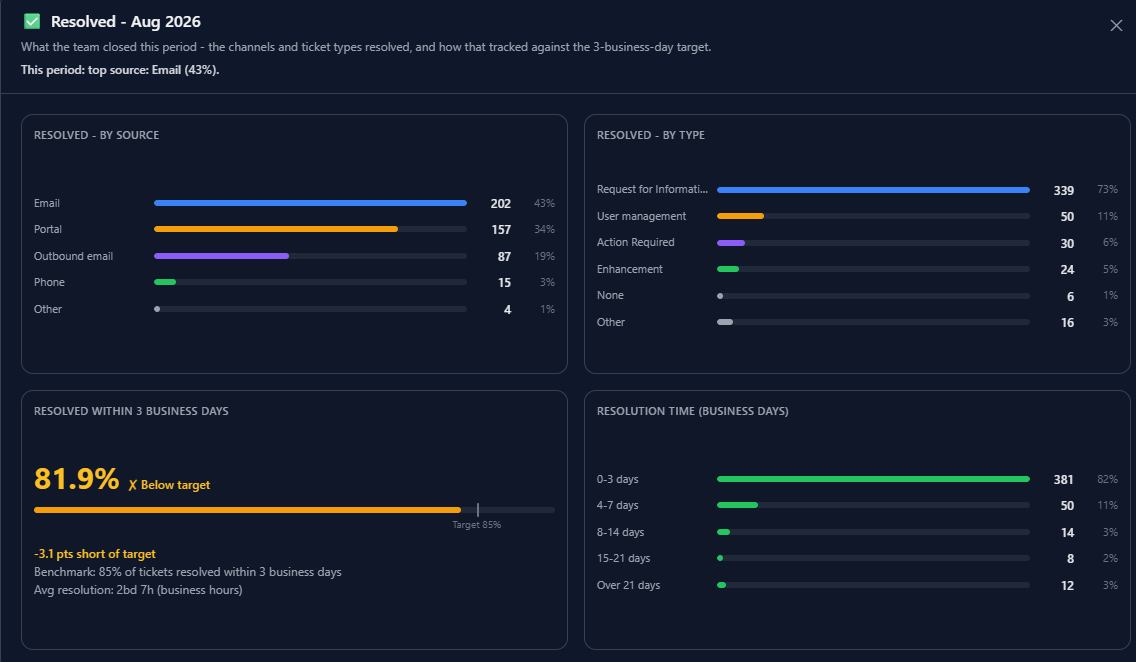The image size is (1136, 662).
Task: Click the Resolved - By Type card title
Action: (651, 135)
